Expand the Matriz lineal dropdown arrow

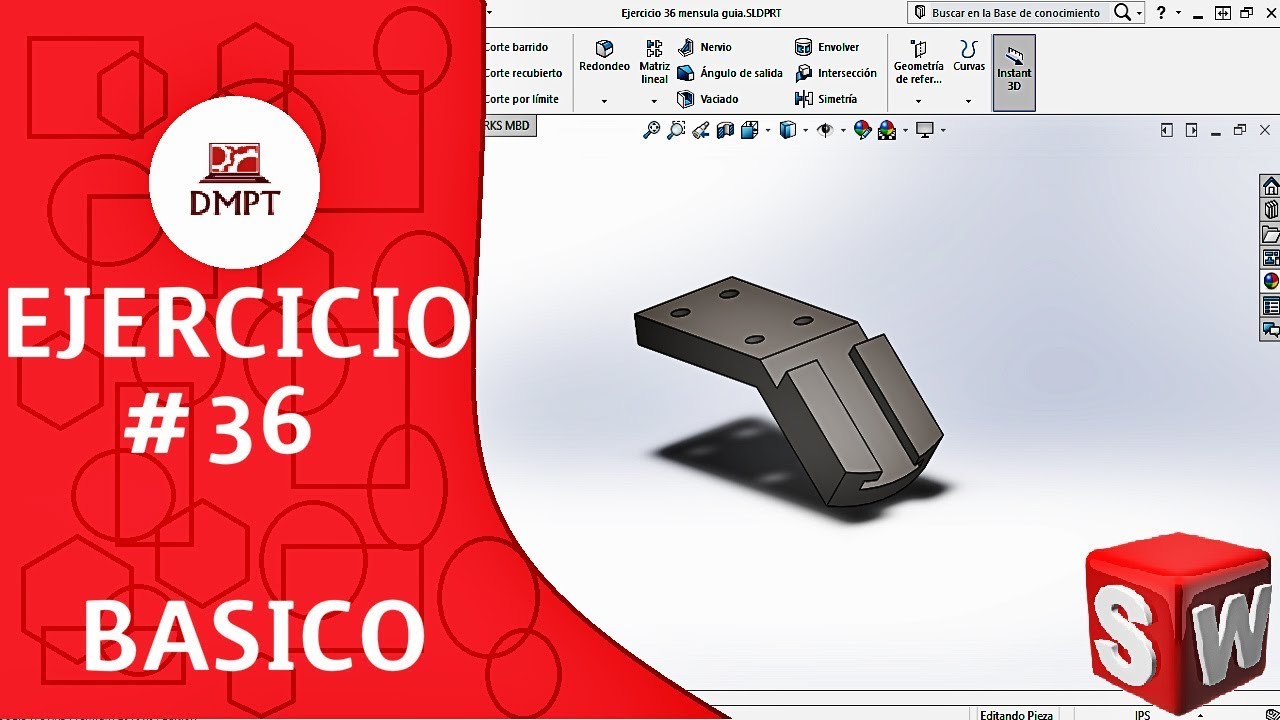coord(654,101)
